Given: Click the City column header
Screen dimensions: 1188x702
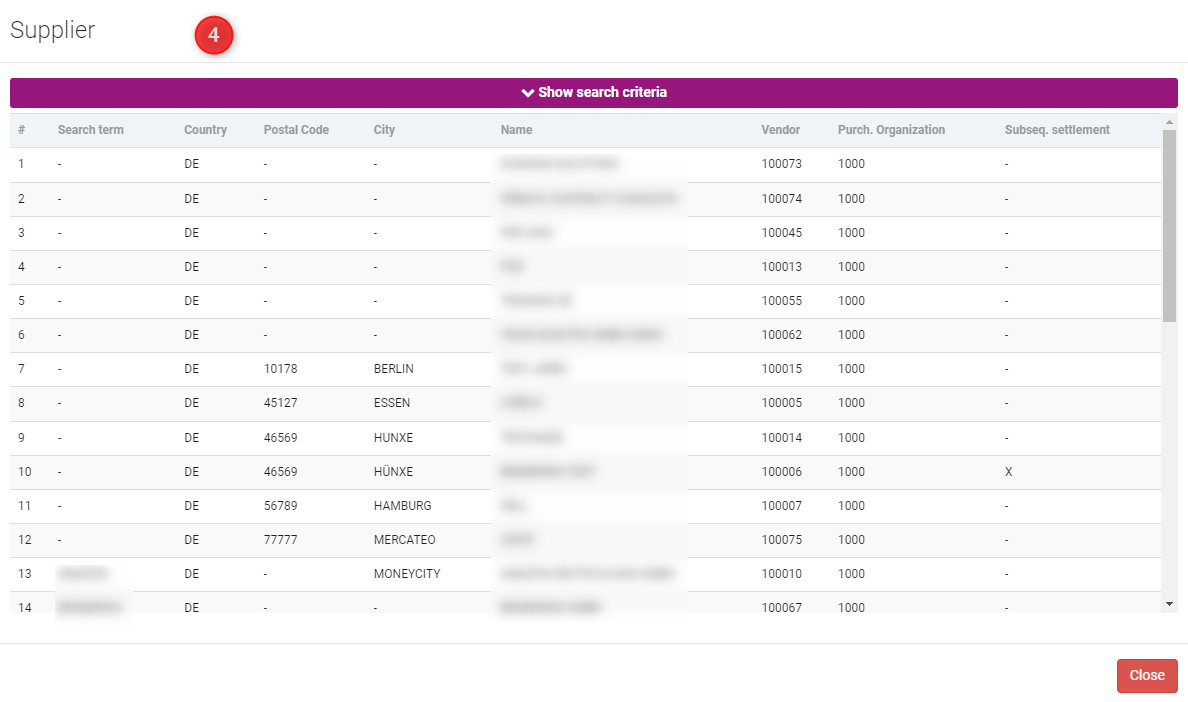Looking at the screenshot, I should coord(384,130).
